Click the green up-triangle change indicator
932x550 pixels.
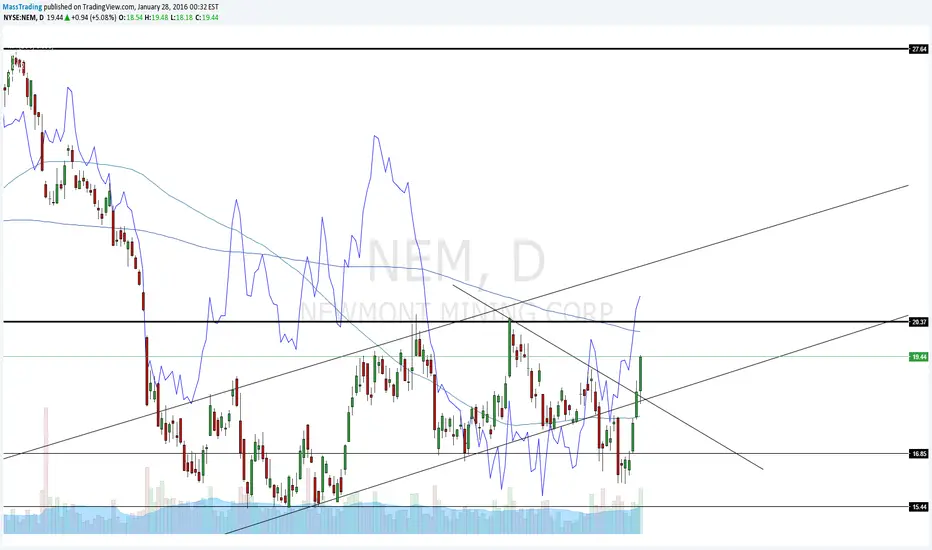[x=67, y=18]
